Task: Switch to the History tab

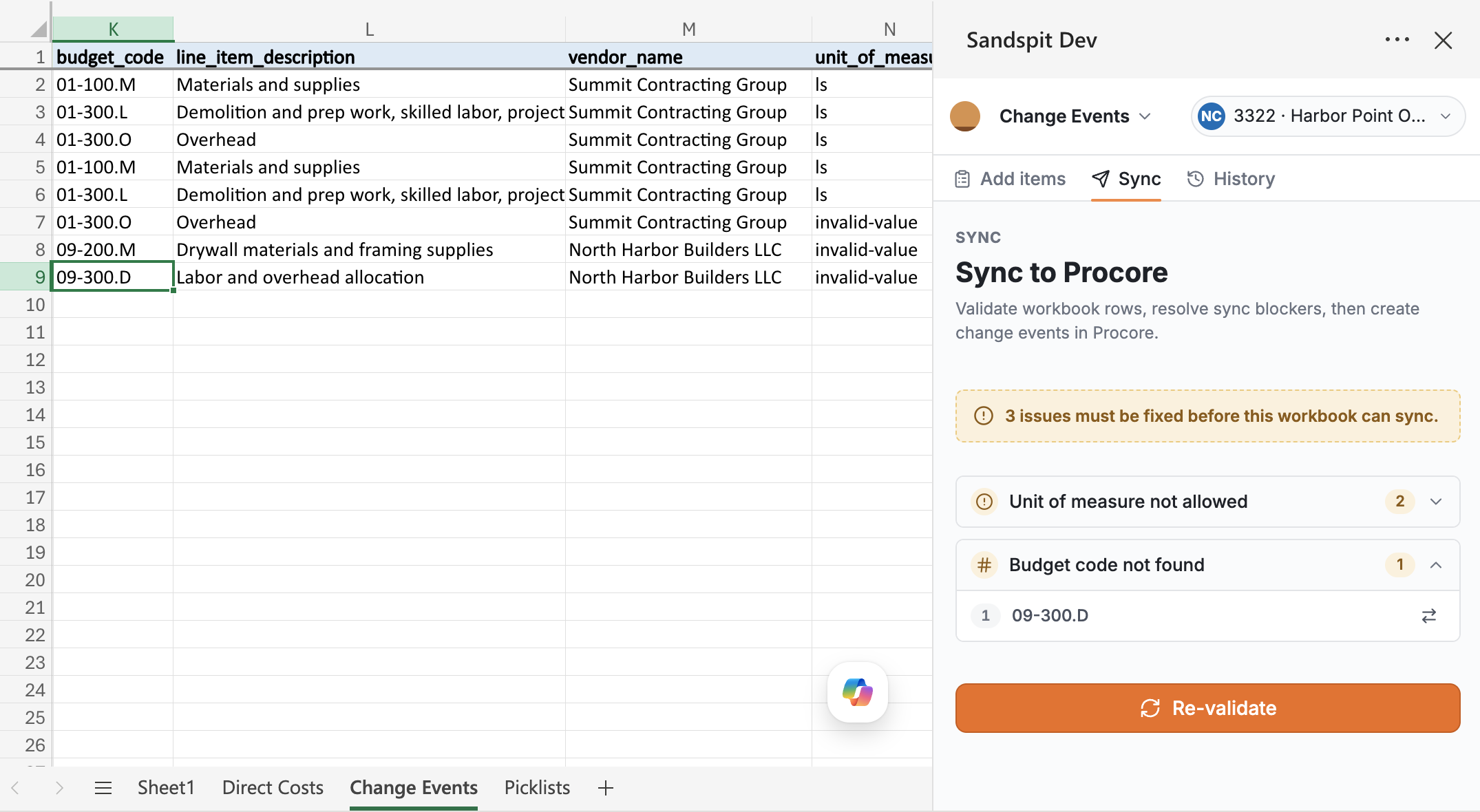Action: (x=1231, y=179)
